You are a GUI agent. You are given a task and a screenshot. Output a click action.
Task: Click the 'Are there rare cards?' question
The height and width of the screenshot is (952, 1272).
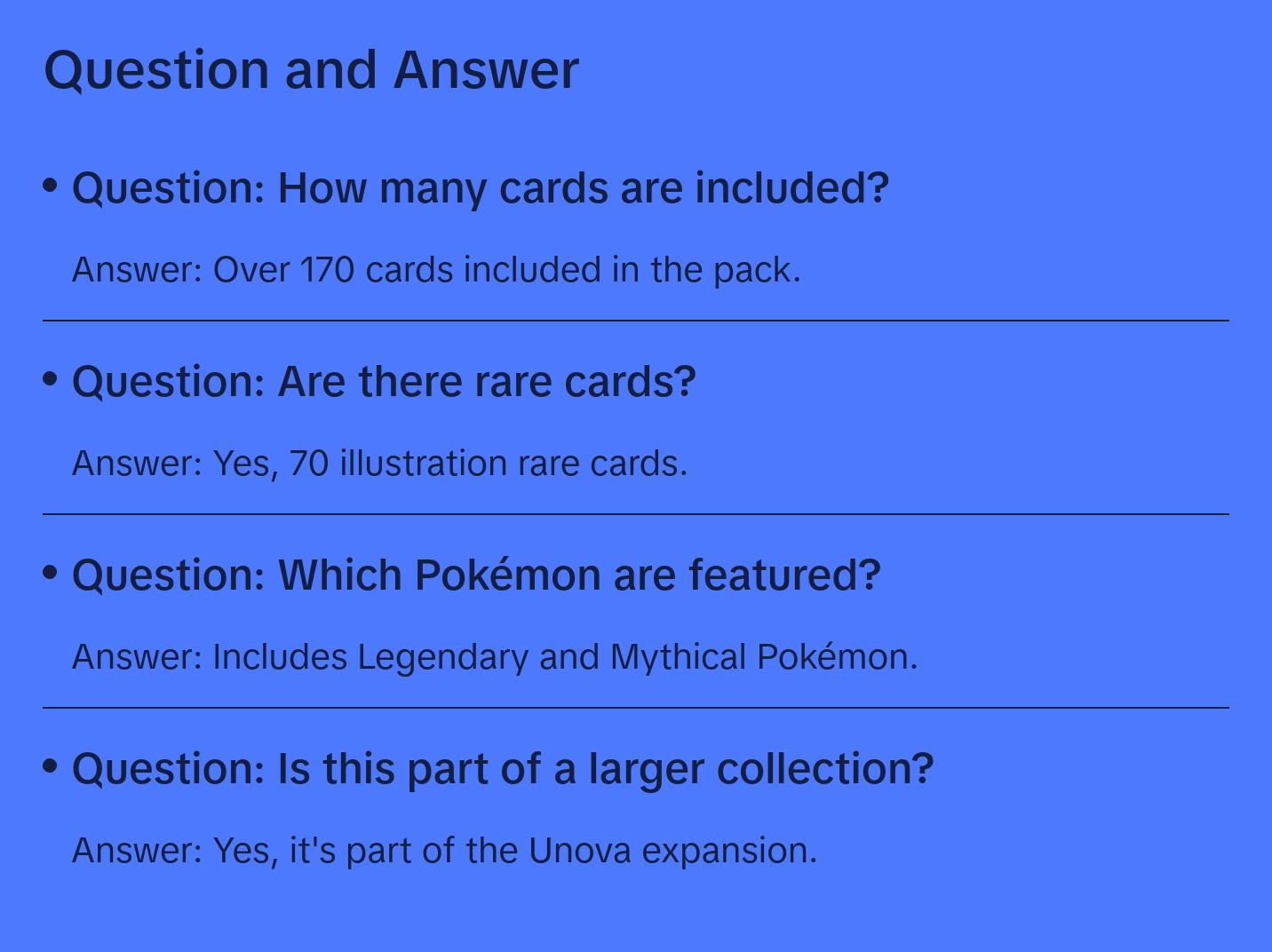[x=384, y=382]
